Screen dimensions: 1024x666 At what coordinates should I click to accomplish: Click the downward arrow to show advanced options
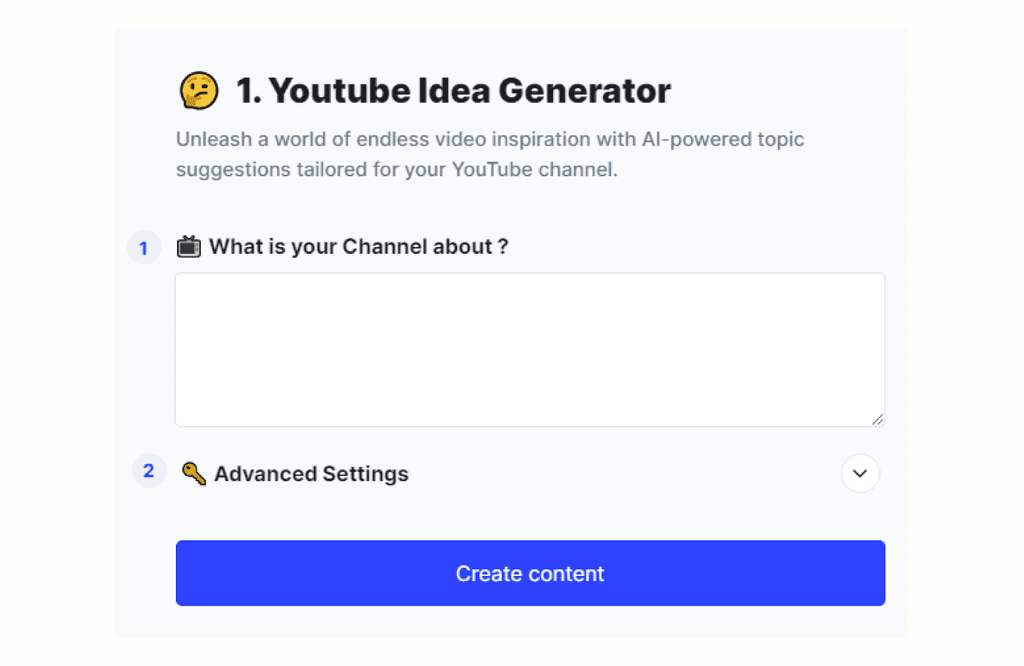860,473
